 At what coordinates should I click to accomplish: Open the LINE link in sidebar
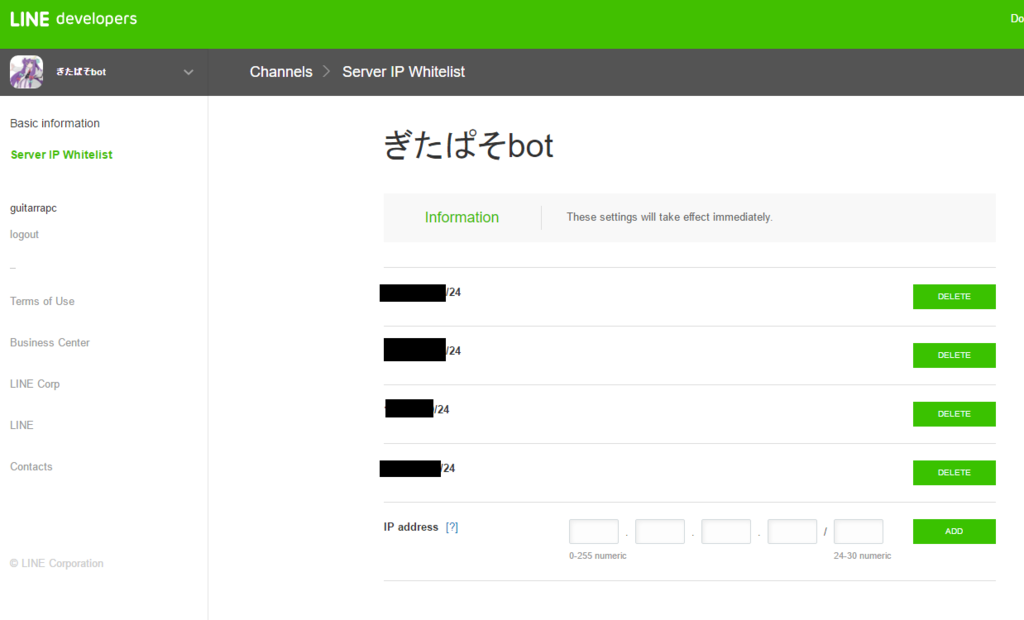[x=22, y=425]
